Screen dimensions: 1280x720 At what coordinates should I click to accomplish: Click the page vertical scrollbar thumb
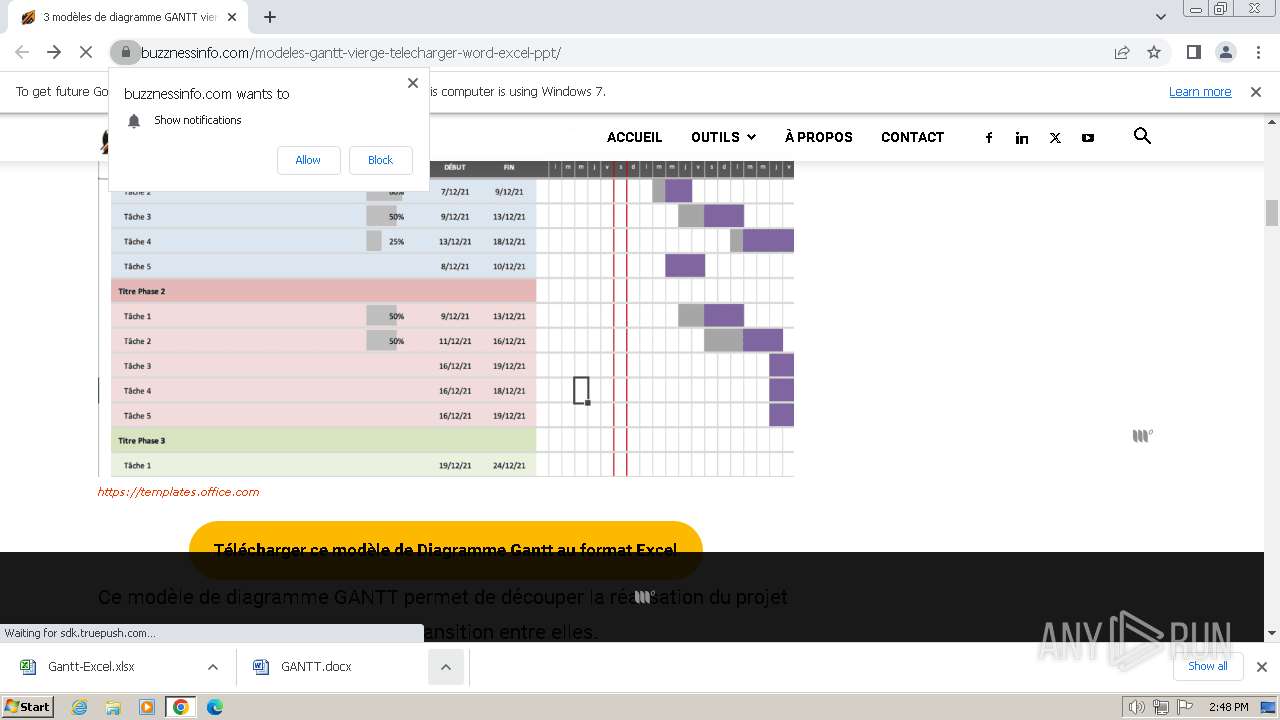click(1272, 212)
